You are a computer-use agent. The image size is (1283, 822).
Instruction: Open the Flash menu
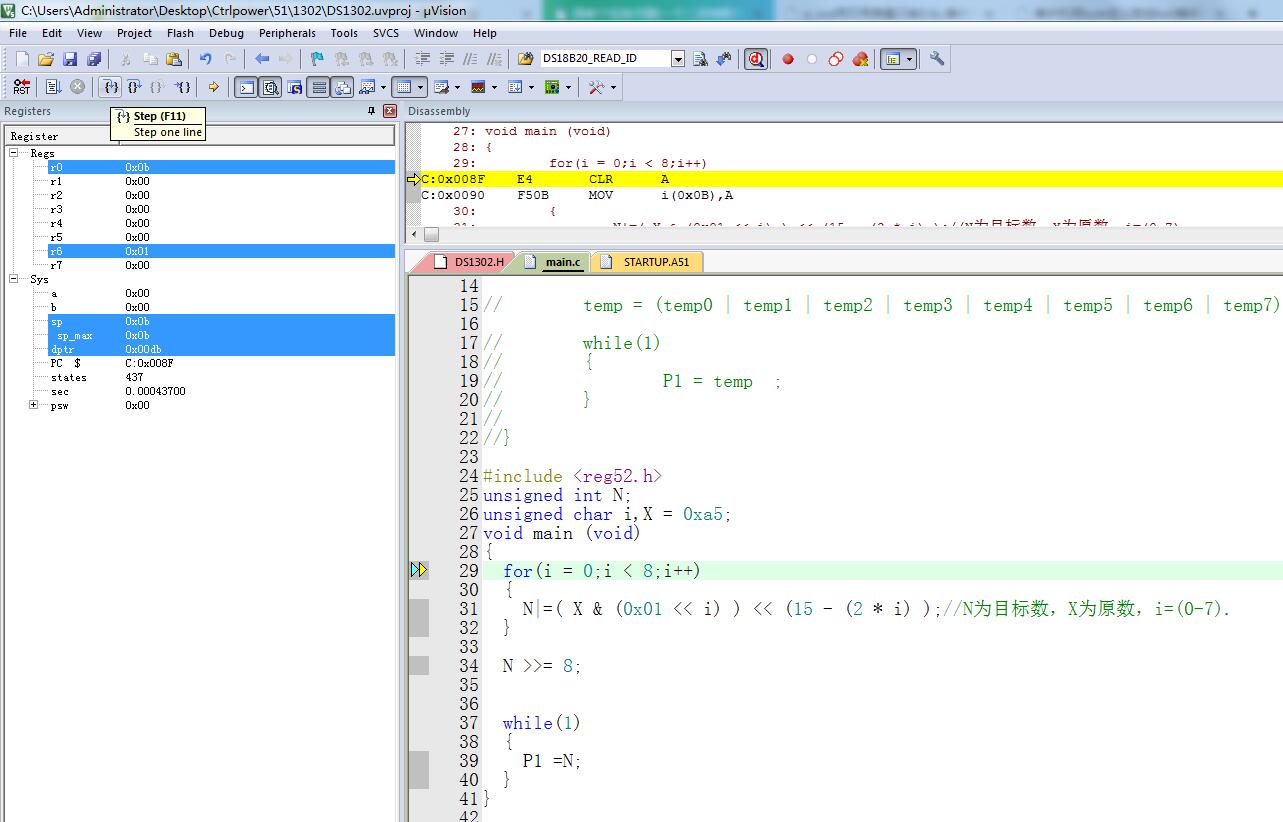(181, 33)
